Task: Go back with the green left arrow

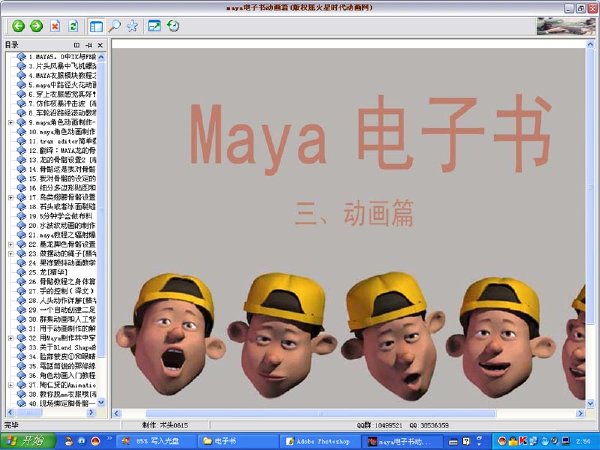Action: [x=18, y=26]
